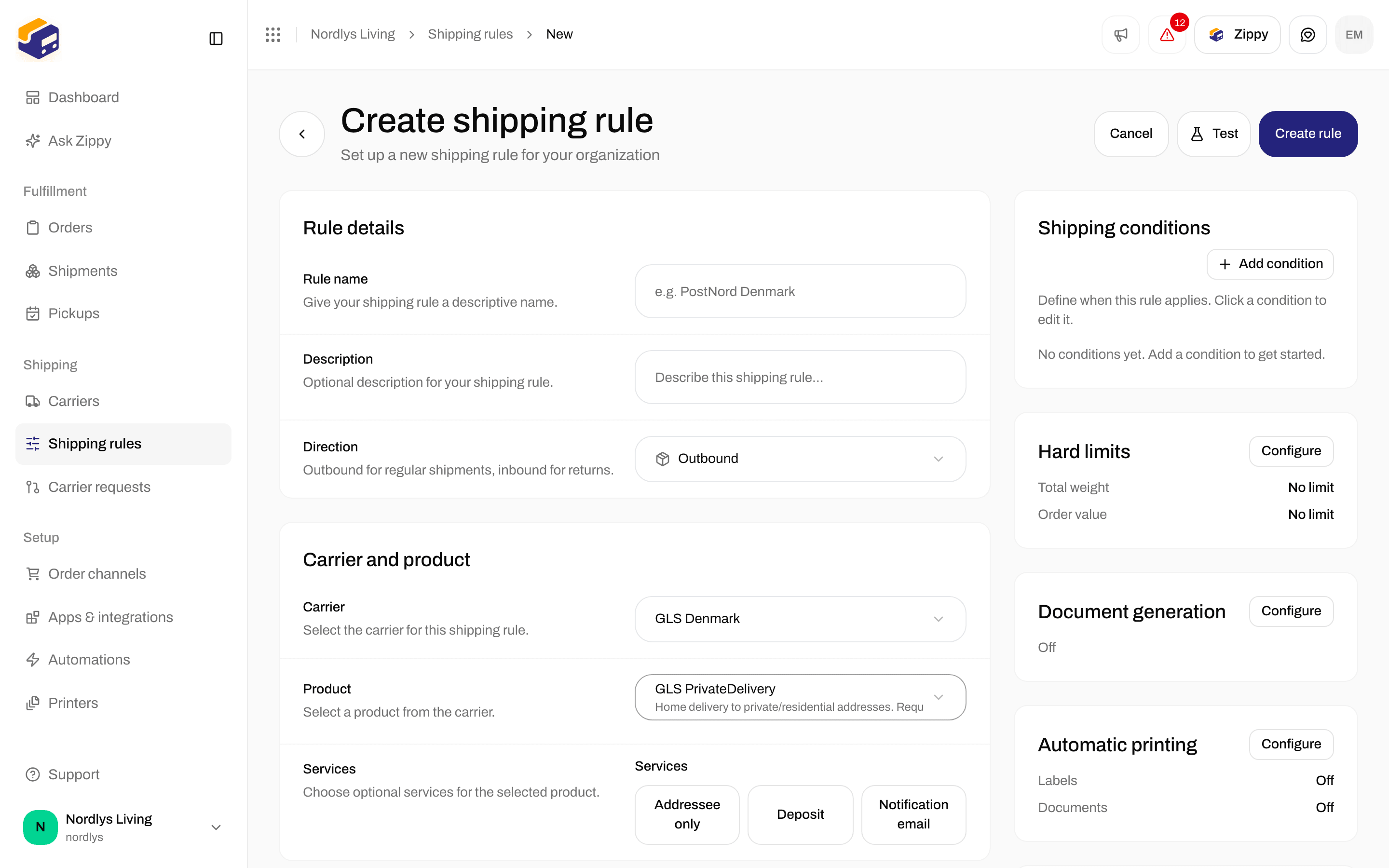The image size is (1389, 868).
Task: Open the apps grid launcher icon
Action: tap(272, 34)
